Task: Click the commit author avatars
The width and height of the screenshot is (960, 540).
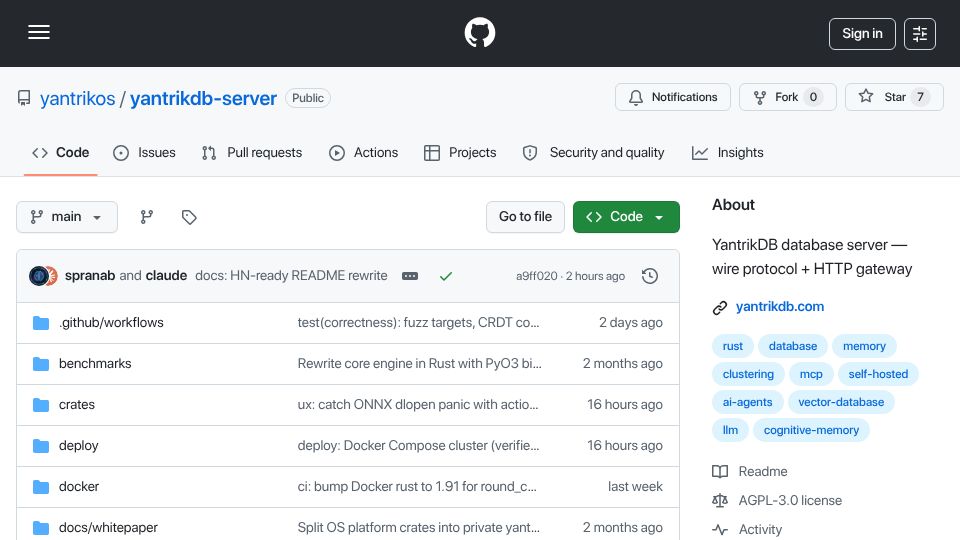Action: pyautogui.click(x=43, y=276)
